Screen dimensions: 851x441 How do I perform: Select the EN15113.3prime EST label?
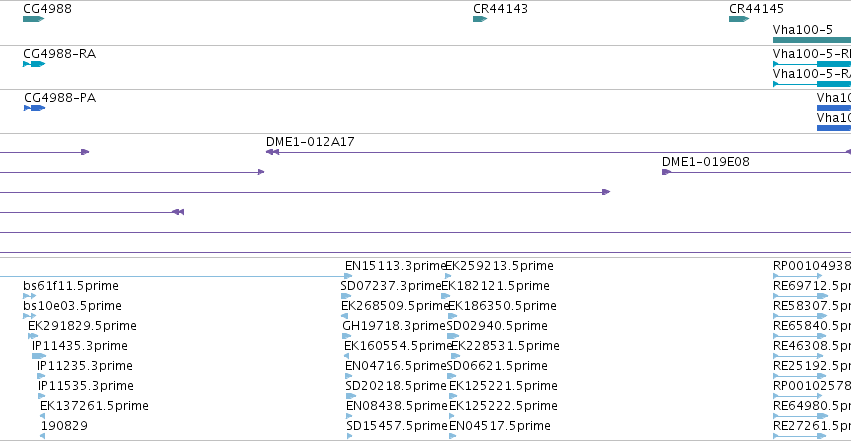(395, 266)
